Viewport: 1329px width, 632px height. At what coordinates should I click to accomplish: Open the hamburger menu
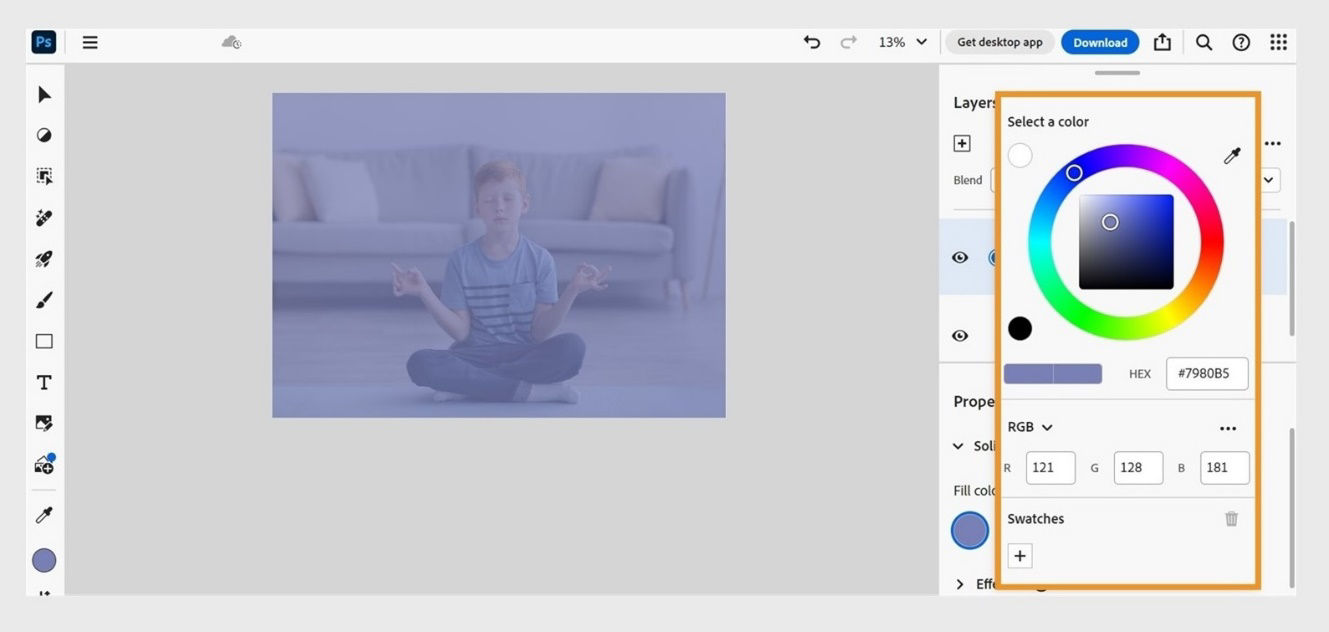tap(89, 42)
